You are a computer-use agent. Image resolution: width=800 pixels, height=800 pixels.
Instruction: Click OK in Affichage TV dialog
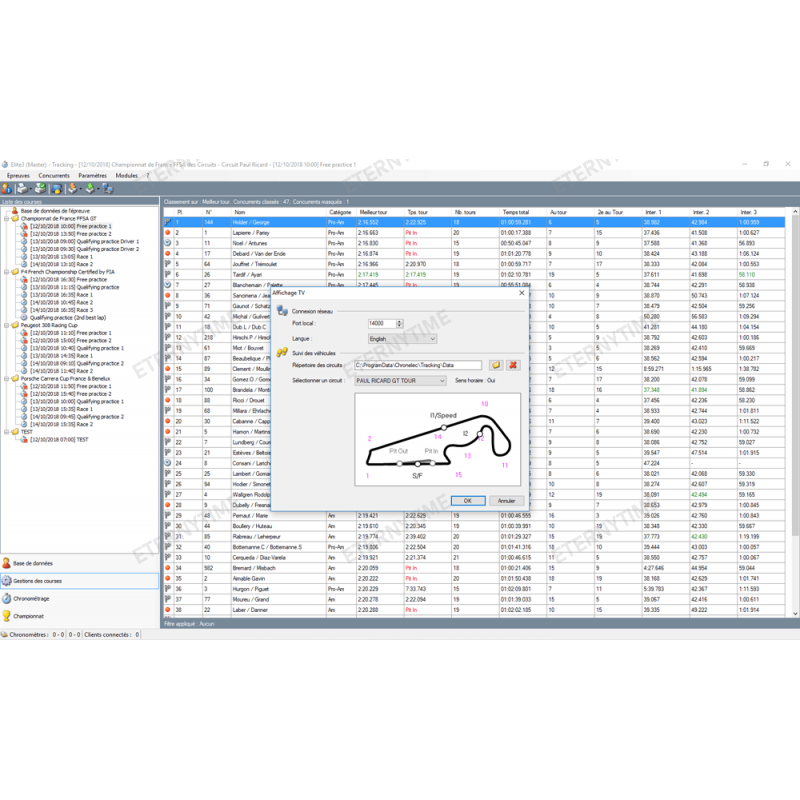468,501
